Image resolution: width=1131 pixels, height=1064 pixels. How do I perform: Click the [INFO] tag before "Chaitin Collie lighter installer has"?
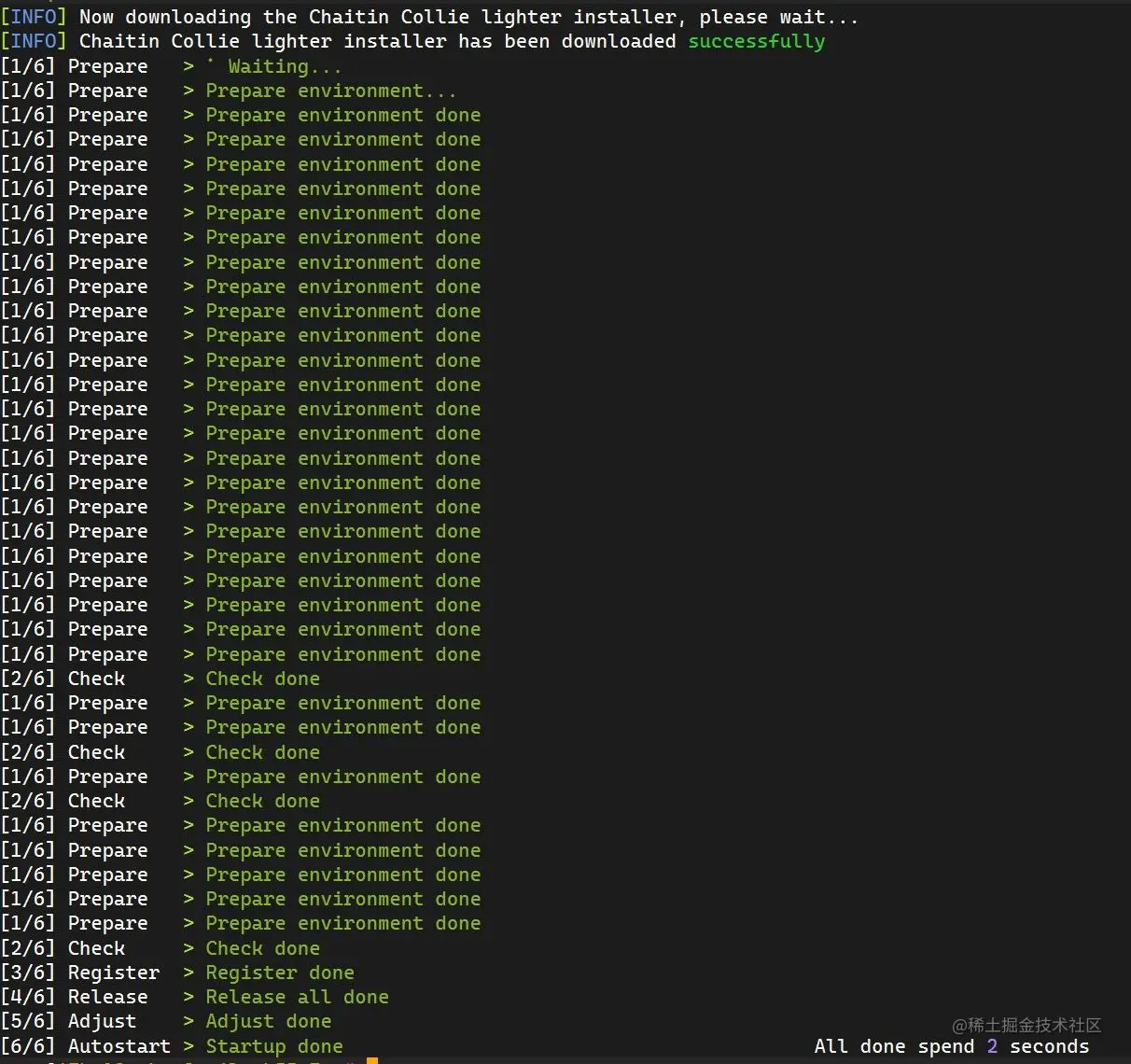click(34, 41)
